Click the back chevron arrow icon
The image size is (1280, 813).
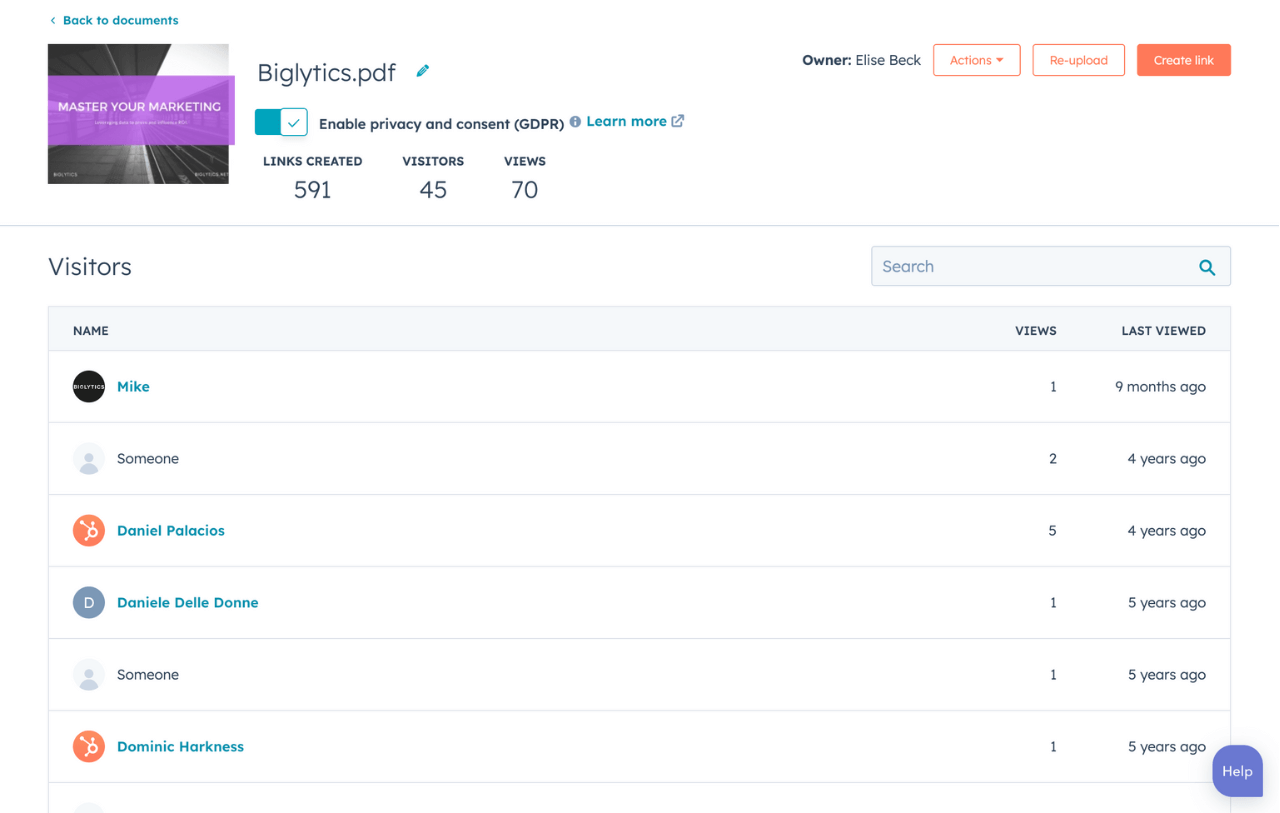coord(53,21)
